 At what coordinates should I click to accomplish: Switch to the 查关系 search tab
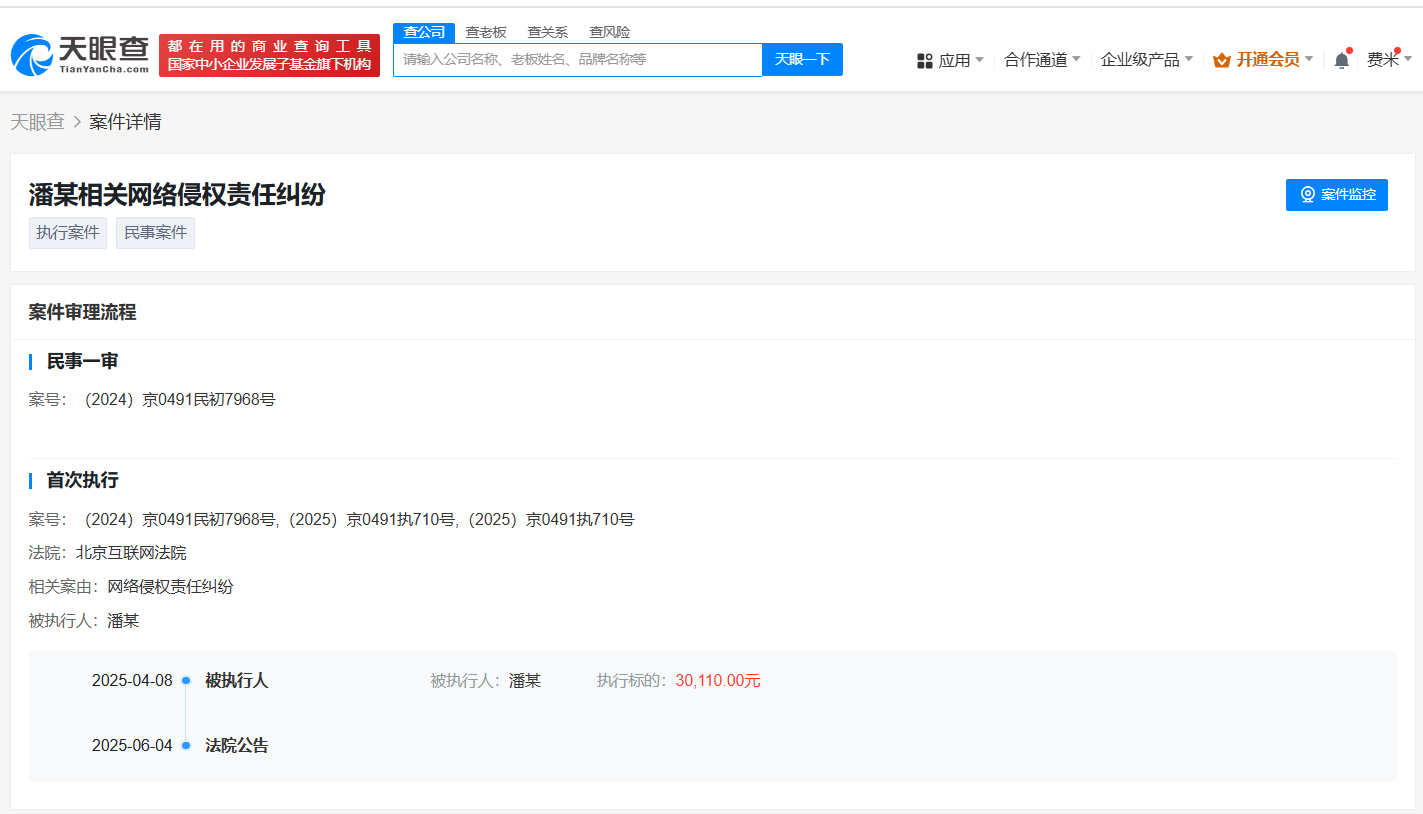pyautogui.click(x=547, y=32)
